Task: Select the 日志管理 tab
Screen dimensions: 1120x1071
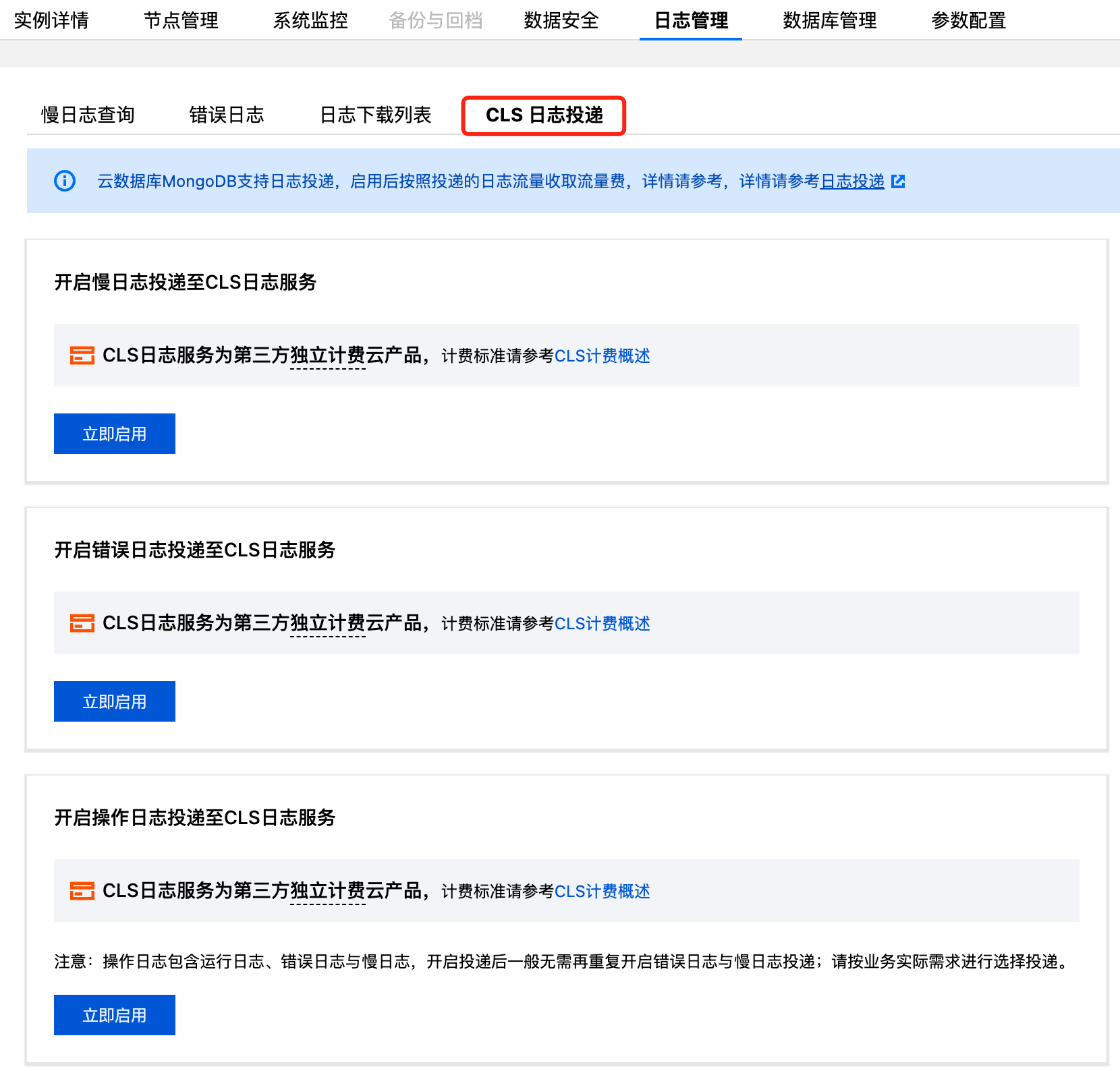Action: pos(691,20)
